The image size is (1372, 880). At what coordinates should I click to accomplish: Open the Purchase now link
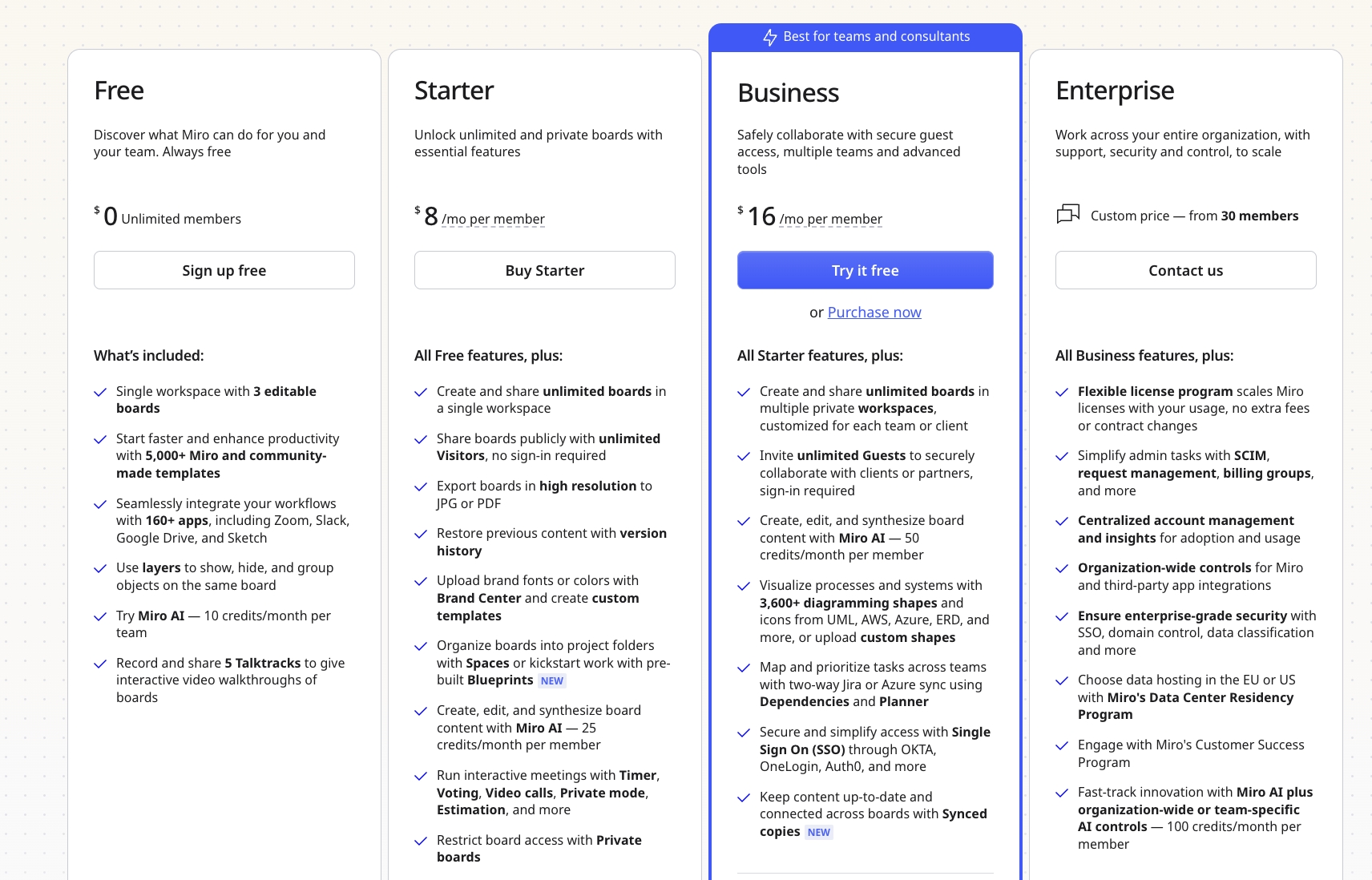(874, 312)
